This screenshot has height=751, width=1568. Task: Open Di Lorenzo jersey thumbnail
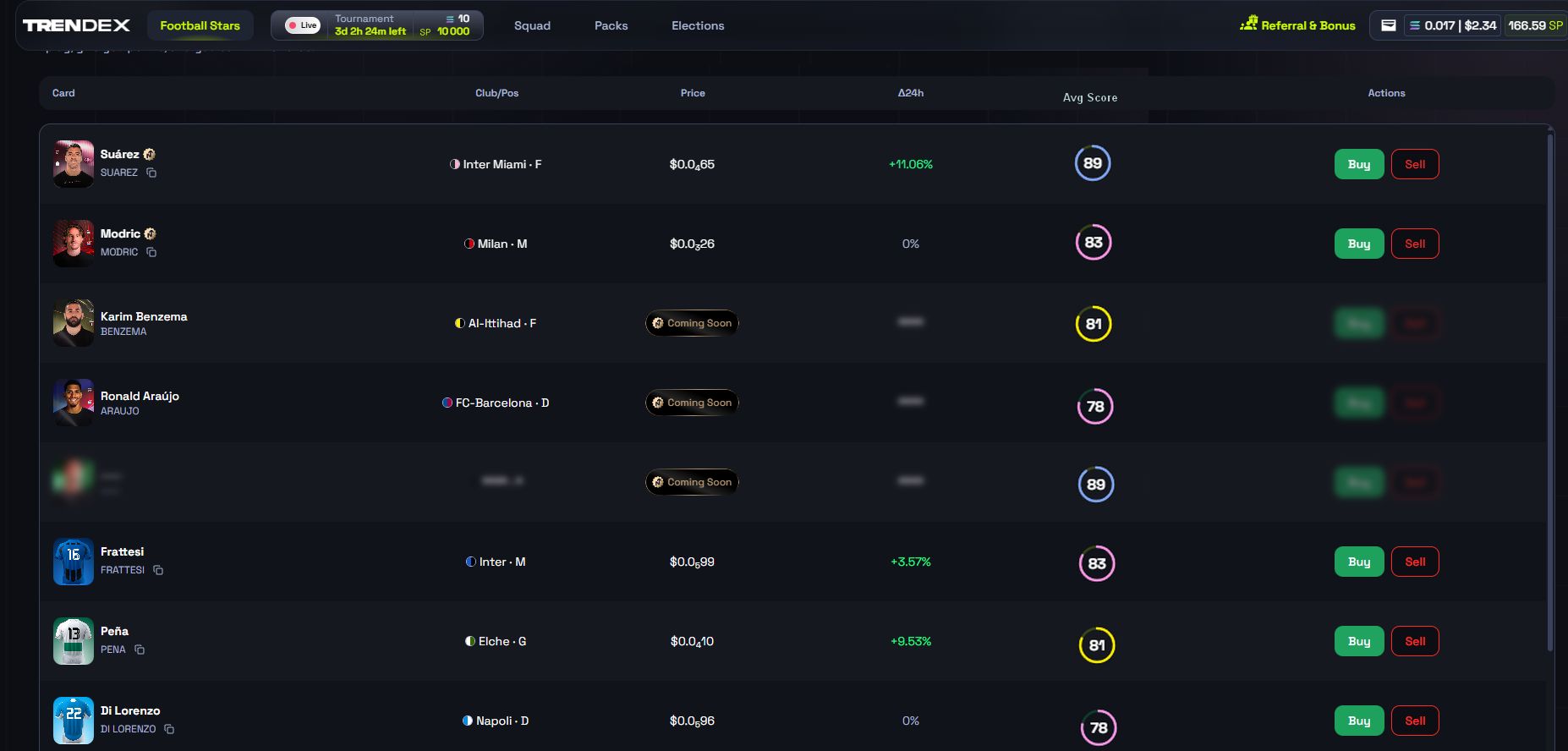tap(74, 721)
